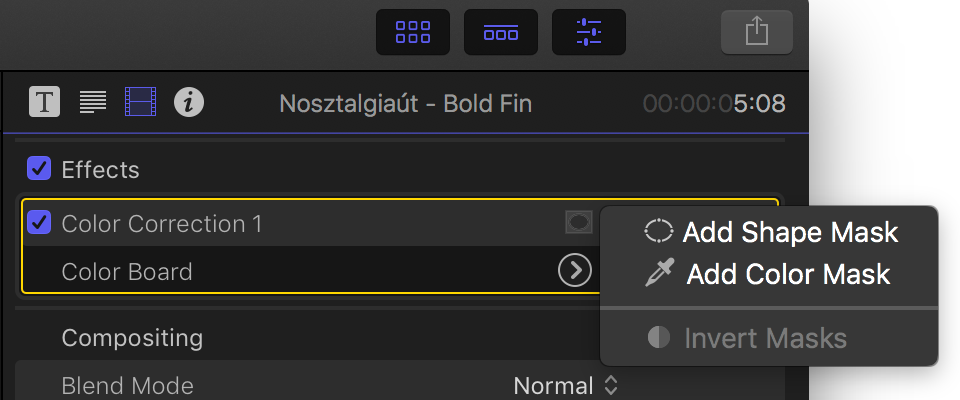This screenshot has height=400, width=960.
Task: Choose Add Color Mask from the menu
Action: coord(769,274)
